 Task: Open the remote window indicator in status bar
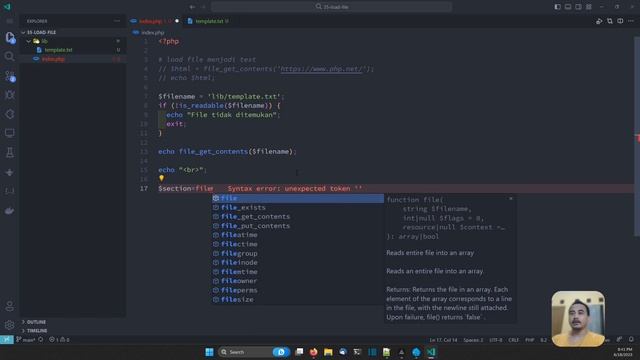pyautogui.click(x=7, y=340)
